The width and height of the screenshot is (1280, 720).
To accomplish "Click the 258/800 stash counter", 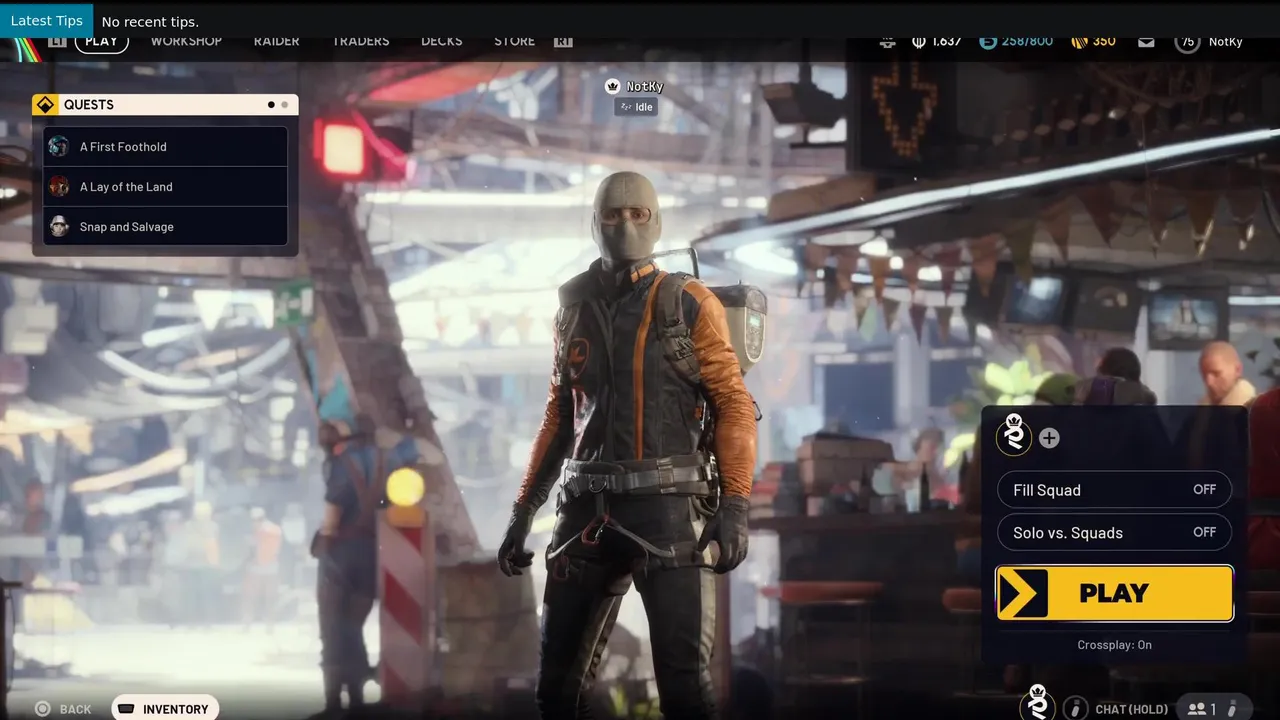I will (1015, 42).
